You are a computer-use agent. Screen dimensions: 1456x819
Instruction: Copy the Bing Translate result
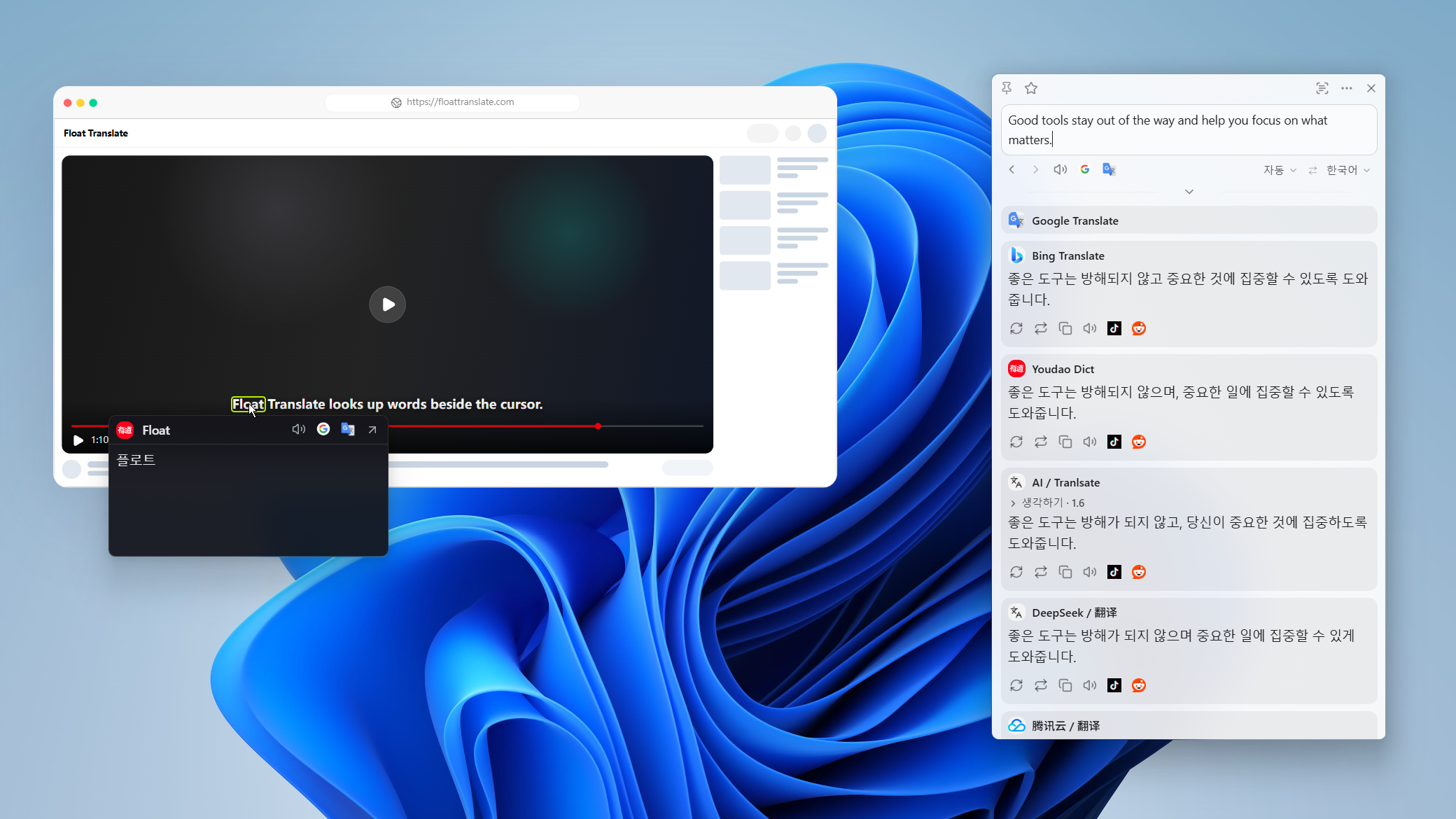click(x=1065, y=328)
